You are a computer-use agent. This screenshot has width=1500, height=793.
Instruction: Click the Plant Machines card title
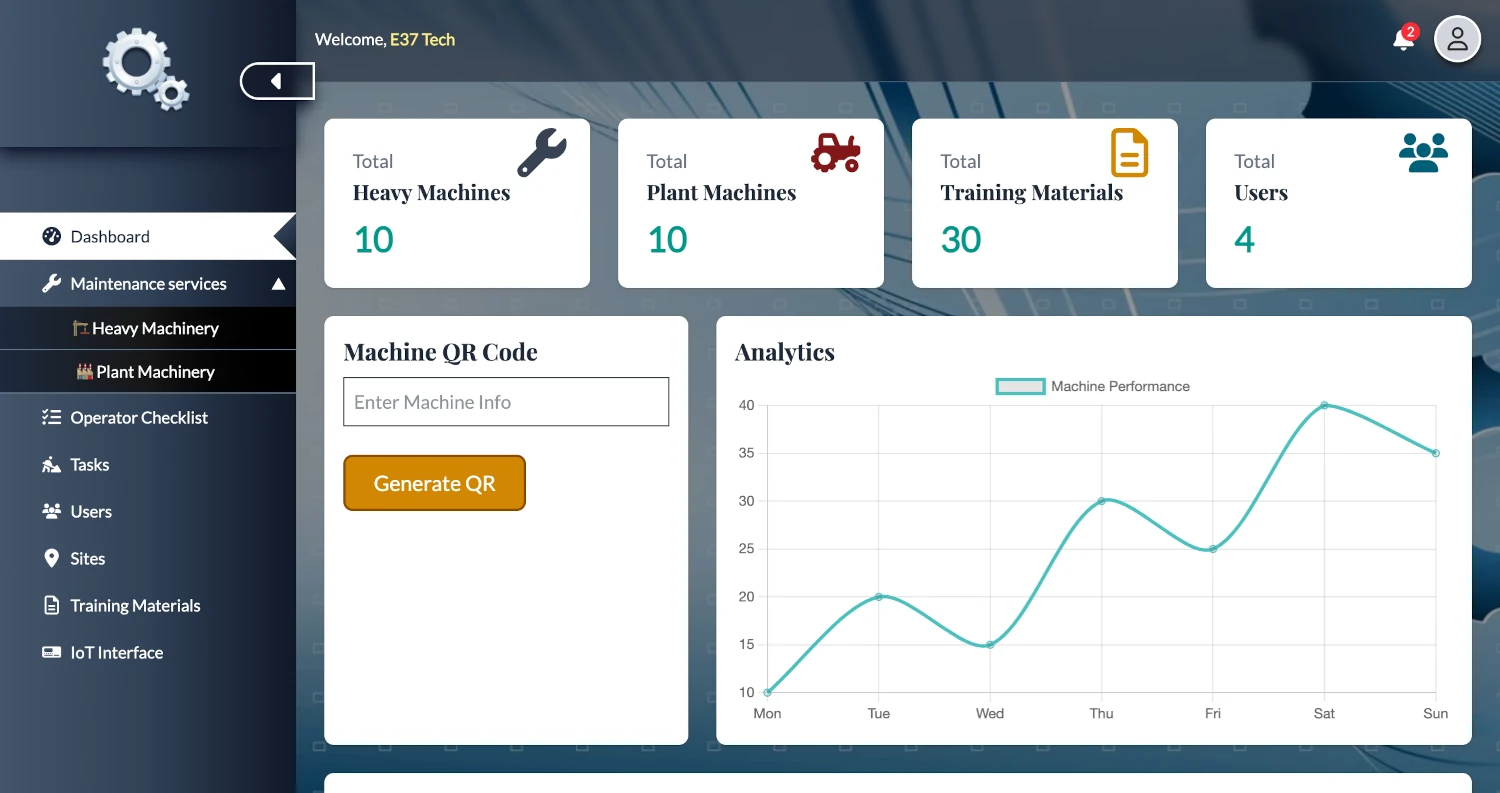722,193
